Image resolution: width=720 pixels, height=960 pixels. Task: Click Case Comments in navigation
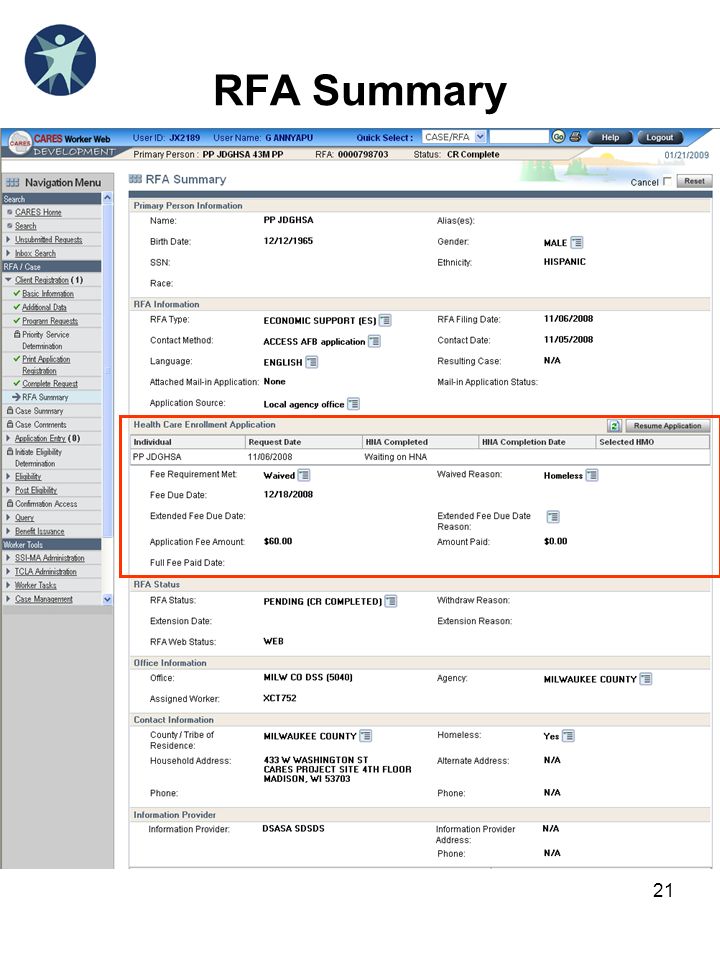click(40, 424)
